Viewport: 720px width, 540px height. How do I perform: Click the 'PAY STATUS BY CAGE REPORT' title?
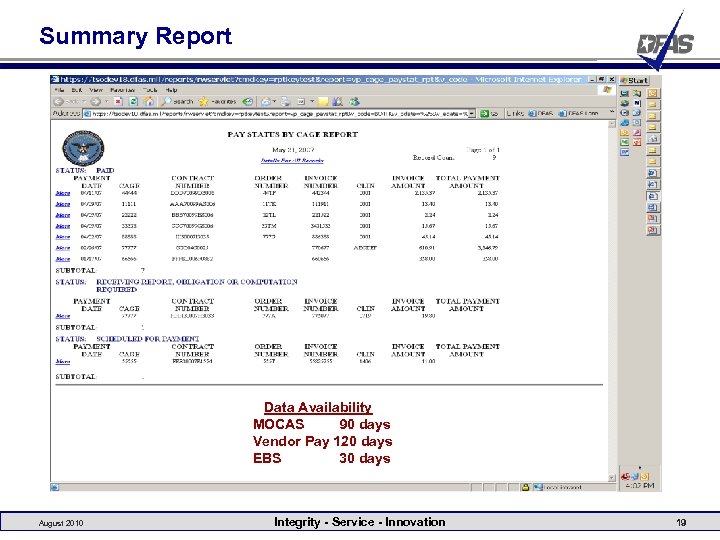coord(292,135)
